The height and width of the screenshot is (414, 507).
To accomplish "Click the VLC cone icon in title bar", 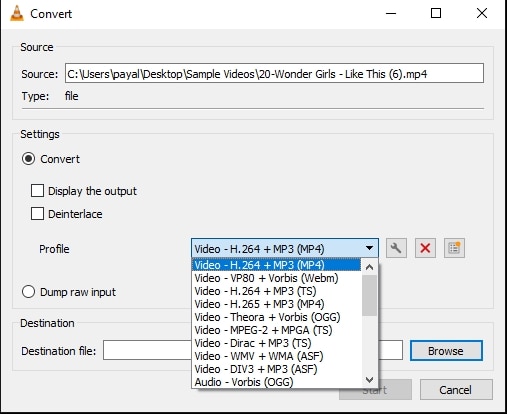I will 17,13.
